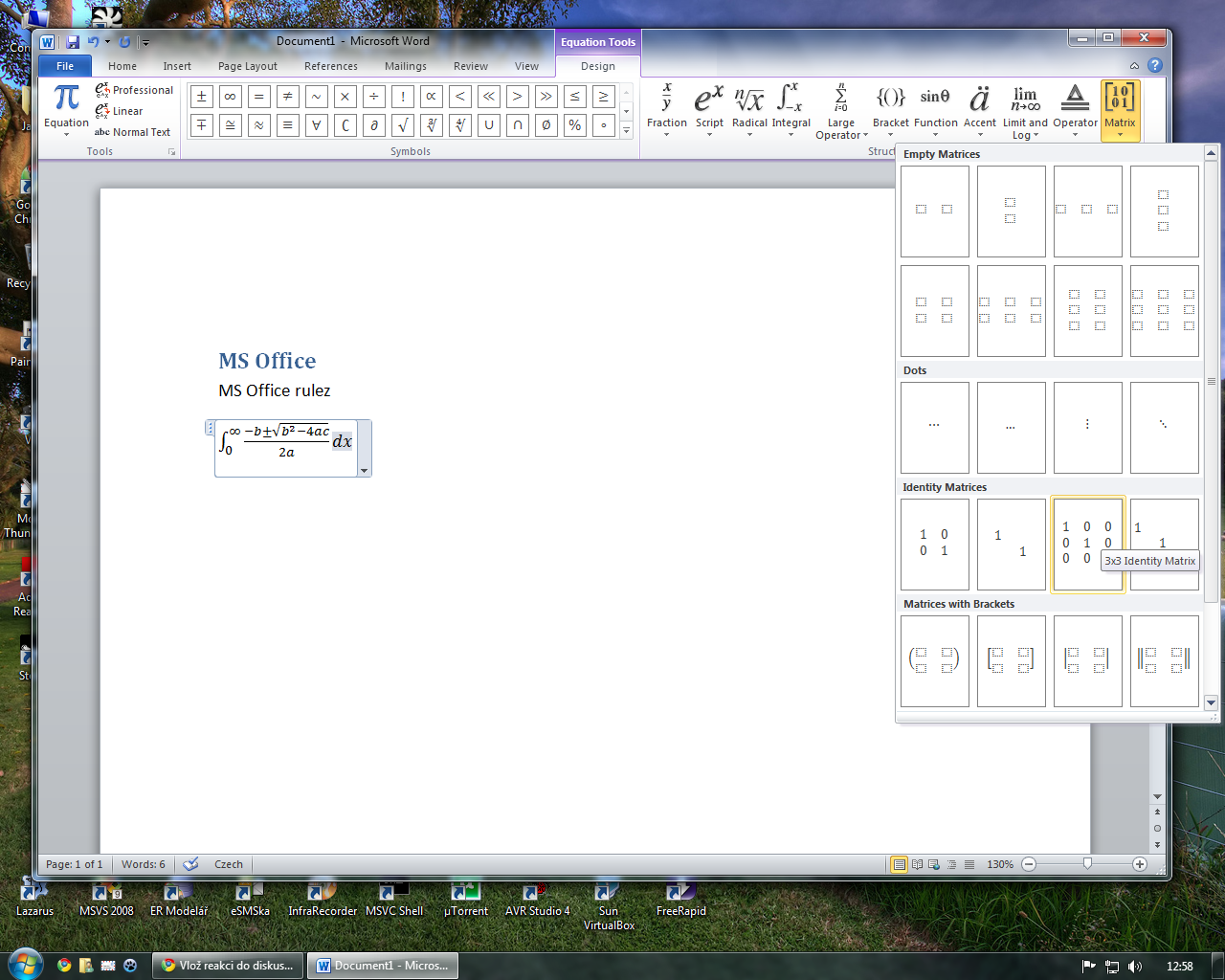The width and height of the screenshot is (1225, 980).
Task: Open the Tools group dialog launcher
Action: tap(172, 152)
